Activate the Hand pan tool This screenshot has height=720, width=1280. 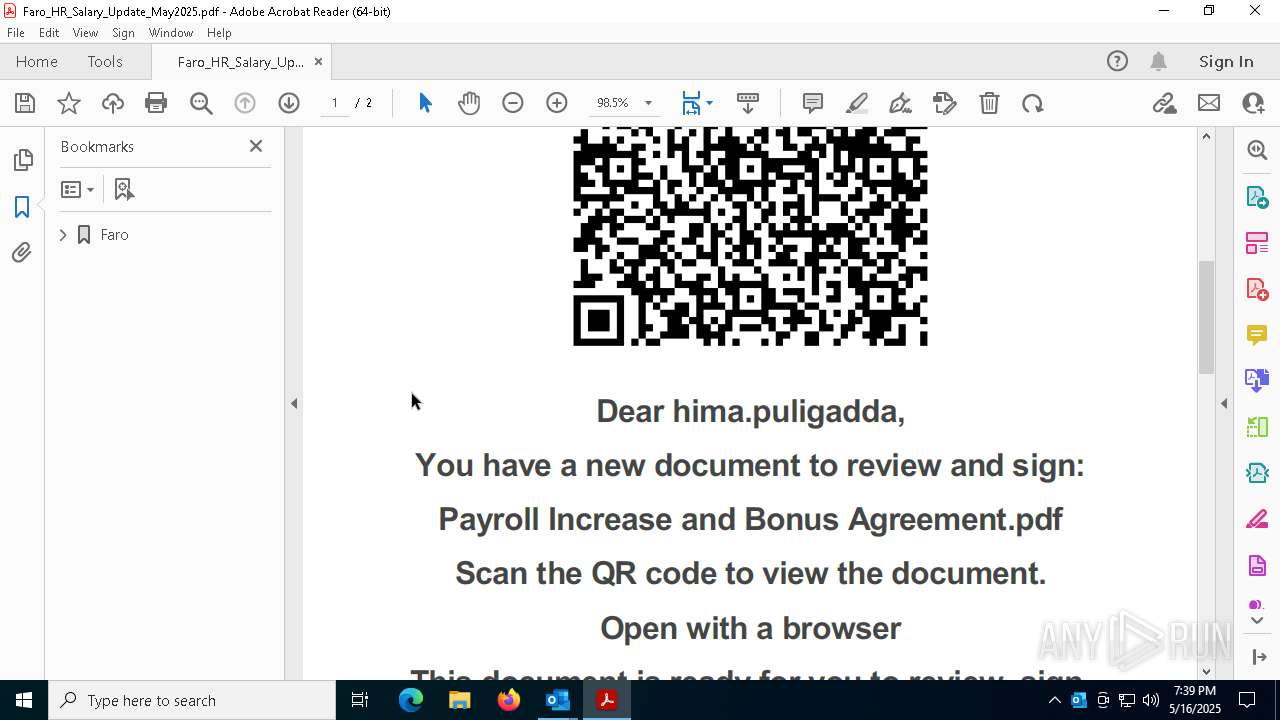pyautogui.click(x=469, y=103)
